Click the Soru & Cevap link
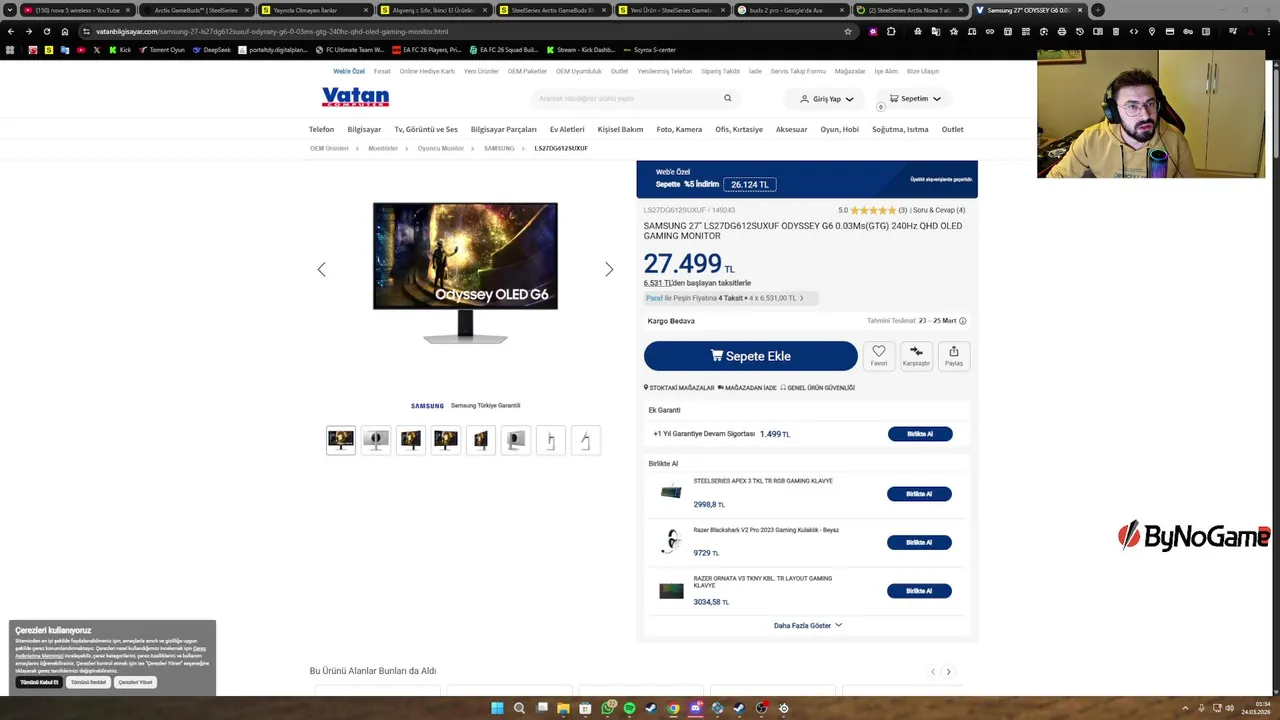This screenshot has width=1280, height=720. (939, 210)
